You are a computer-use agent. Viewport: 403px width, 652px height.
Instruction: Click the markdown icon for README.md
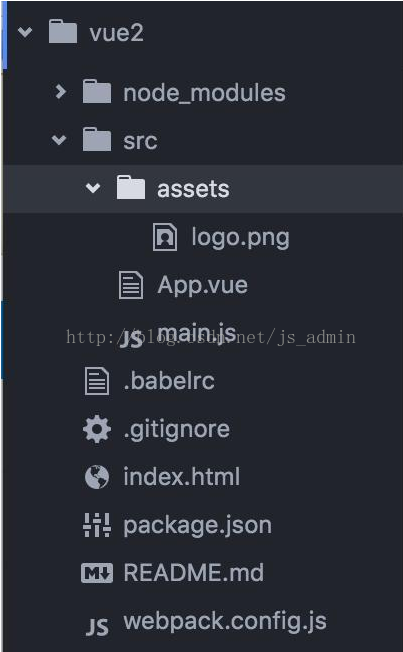pyautogui.click(x=97, y=573)
